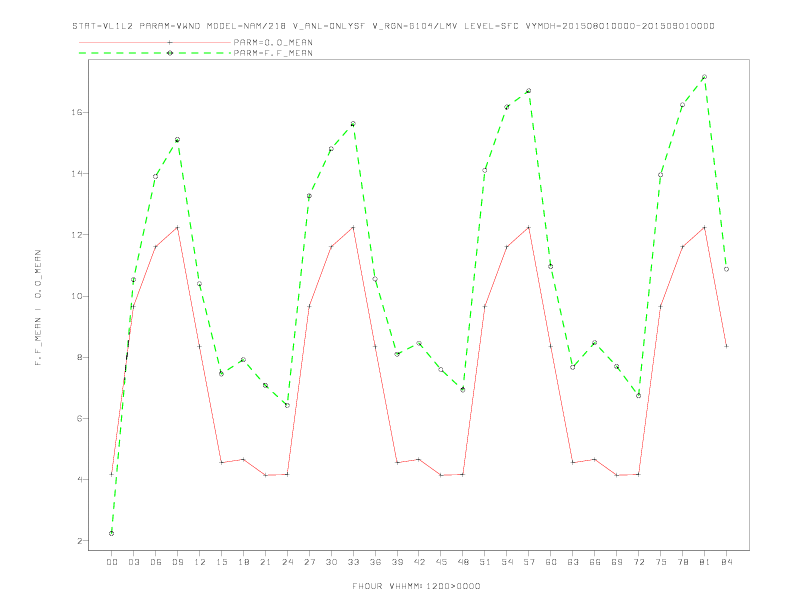Click red plus data point at hour 00
Viewport: 792px width, 612px height.
tap(112, 474)
